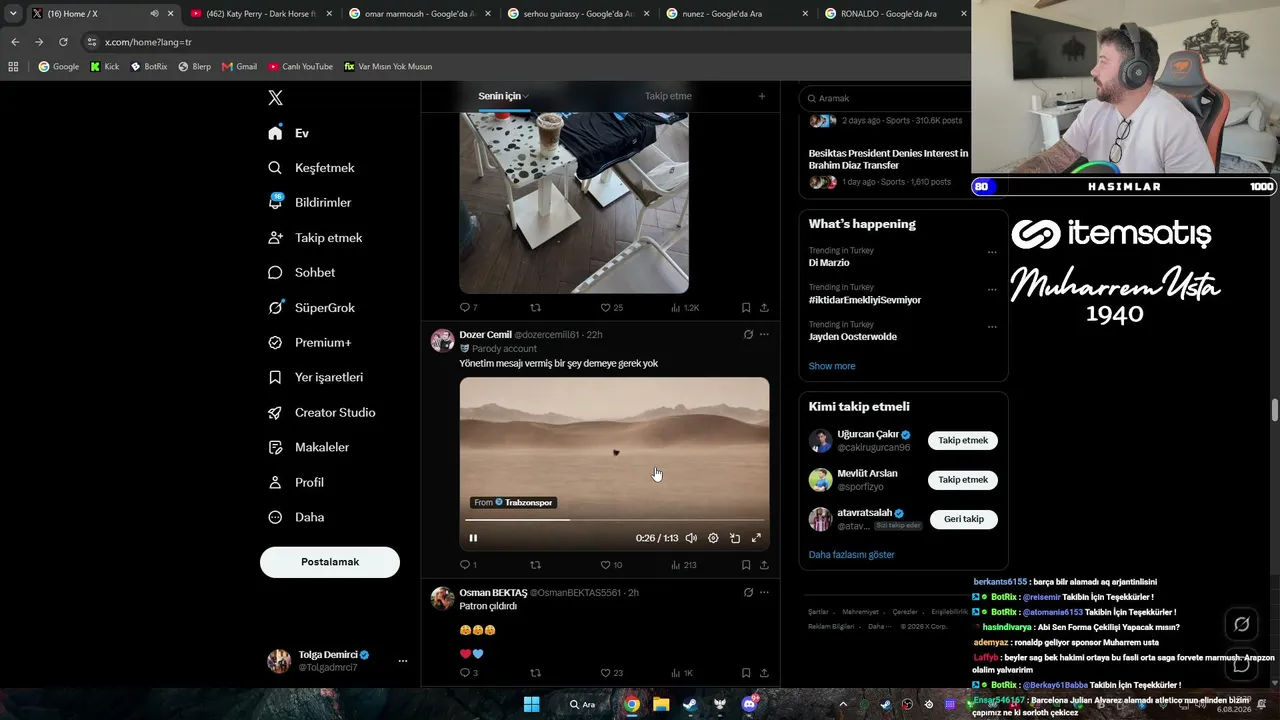Show hidden system tray icons
This screenshot has height=720, width=1280.
click(843, 704)
